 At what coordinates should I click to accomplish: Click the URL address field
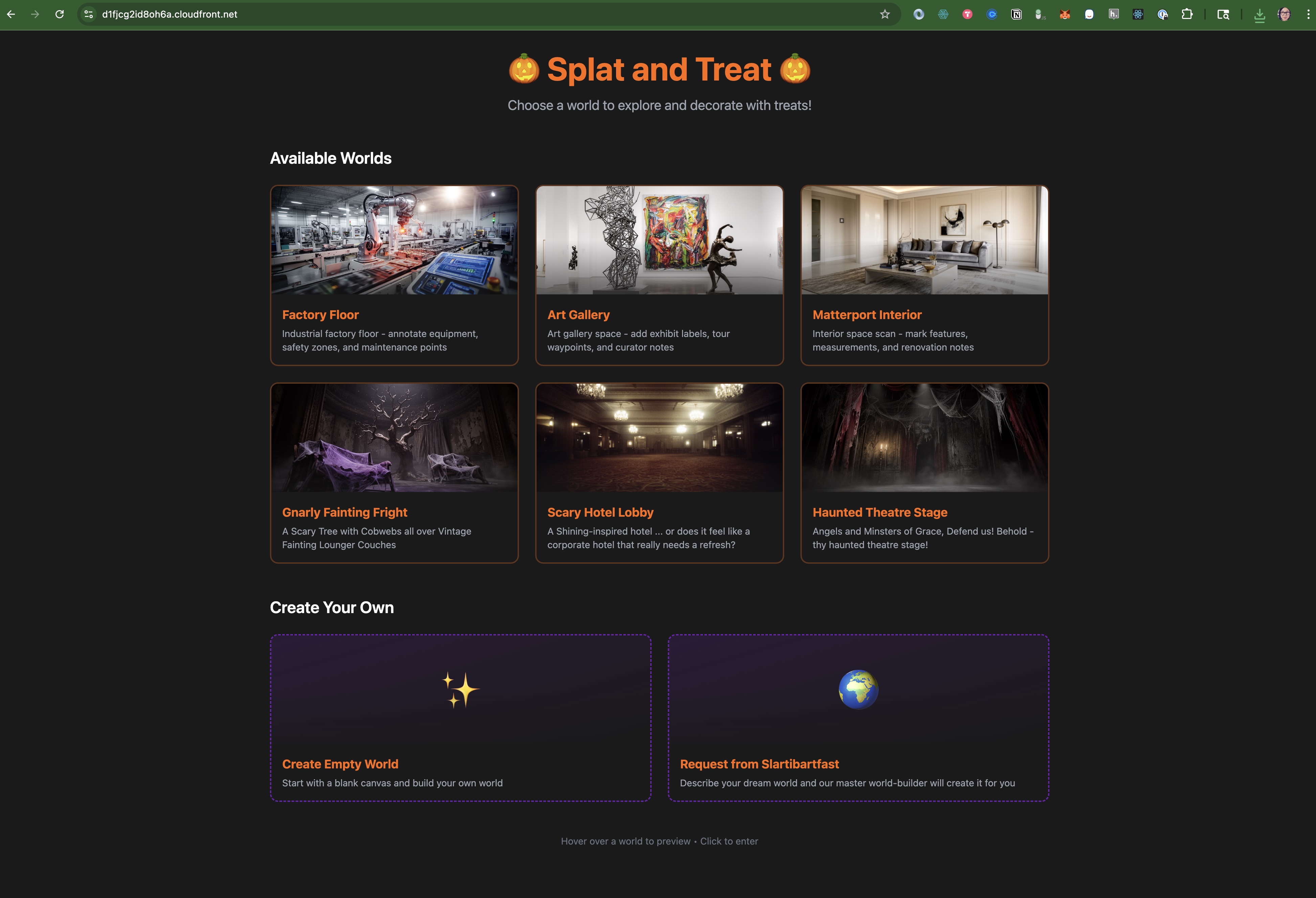click(453, 14)
